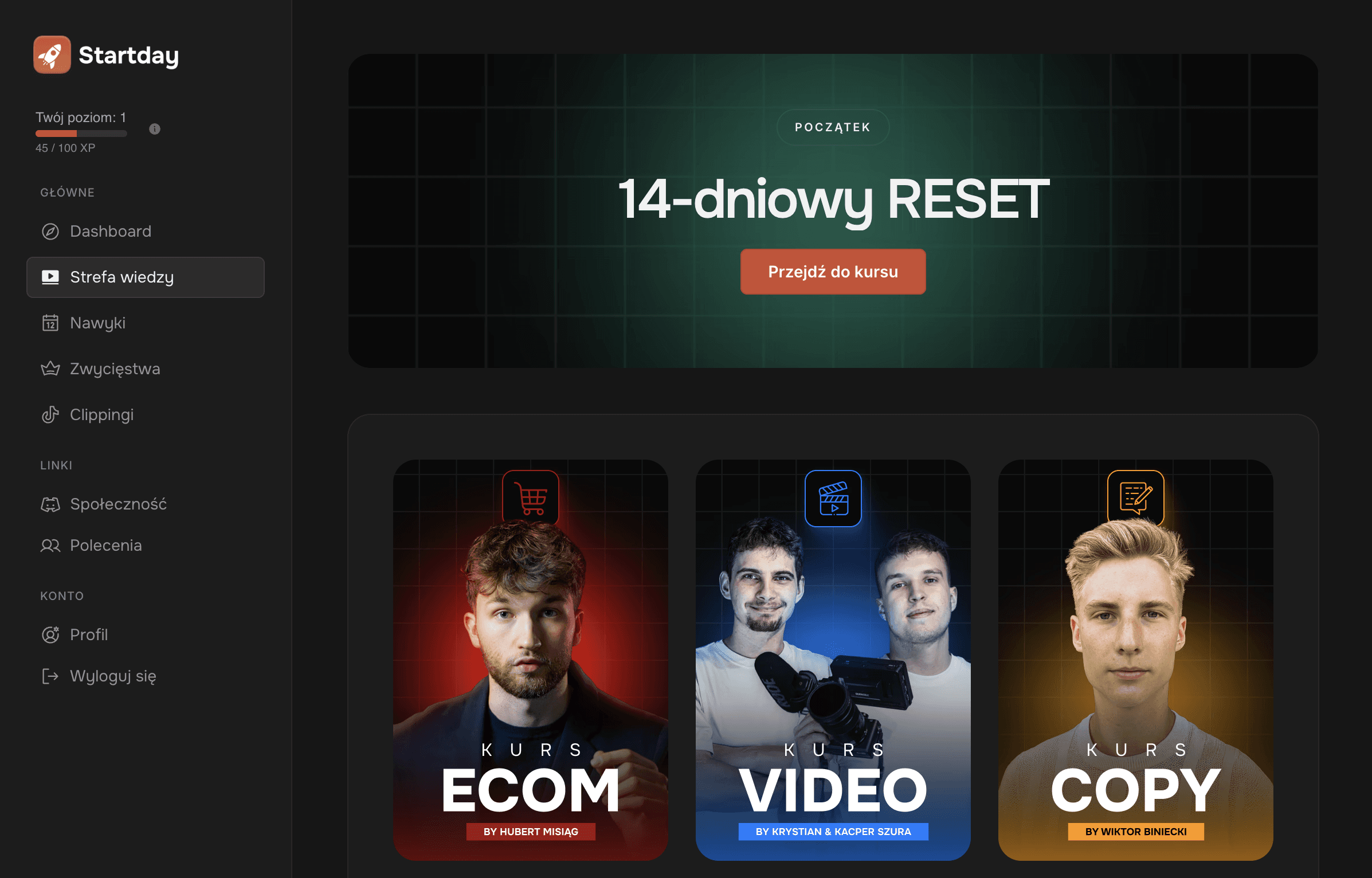
Task: Click the level info icon
Action: point(155,129)
